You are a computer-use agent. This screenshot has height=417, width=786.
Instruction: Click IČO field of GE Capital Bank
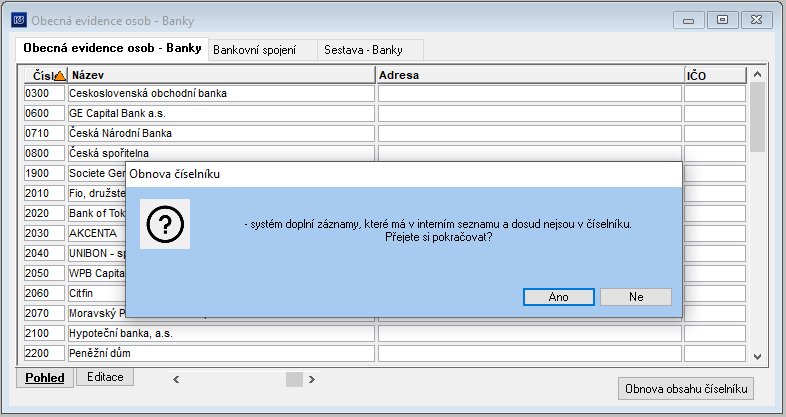[715, 113]
